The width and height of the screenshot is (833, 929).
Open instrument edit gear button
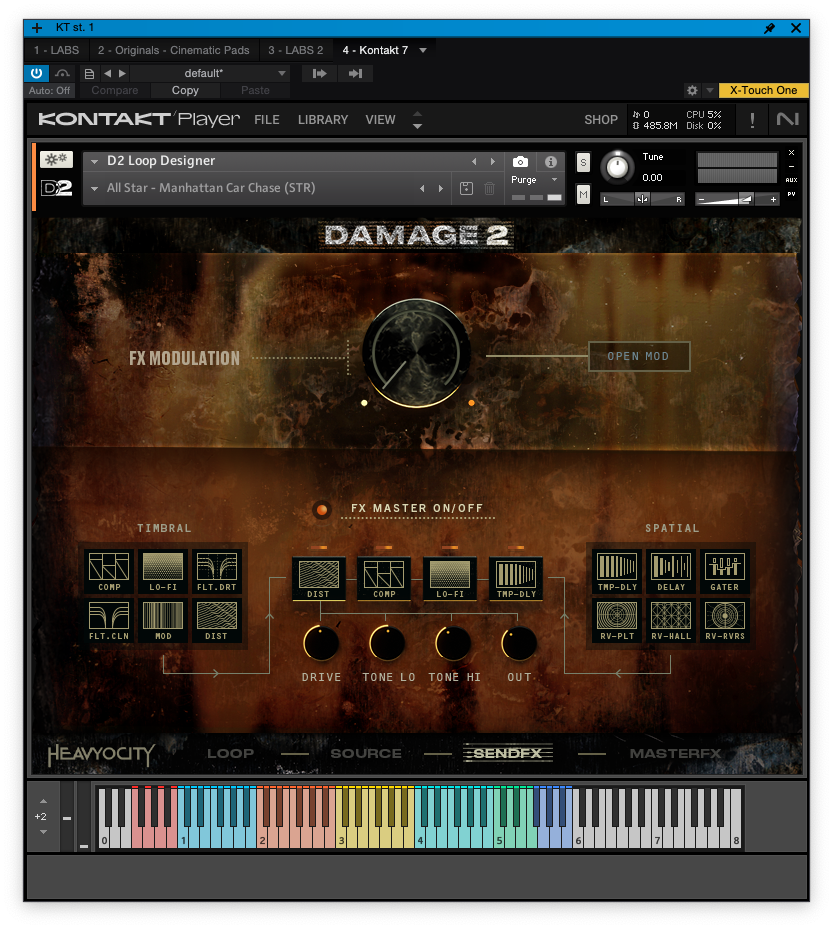[56, 159]
